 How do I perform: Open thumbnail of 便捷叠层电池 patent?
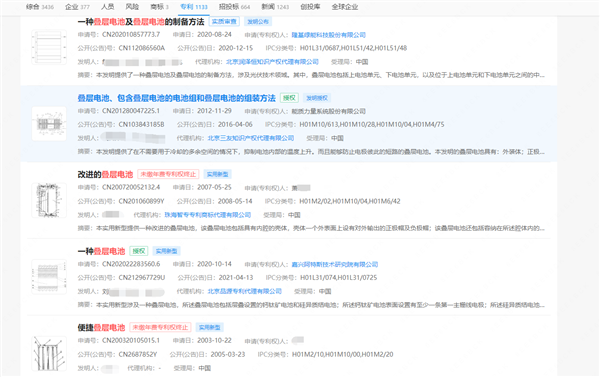point(49,353)
